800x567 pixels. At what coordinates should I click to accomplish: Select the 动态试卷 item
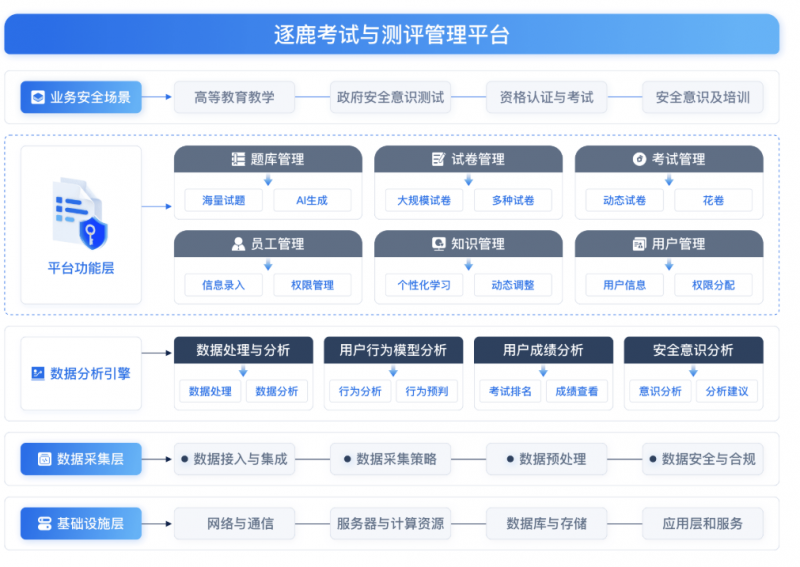click(x=624, y=200)
